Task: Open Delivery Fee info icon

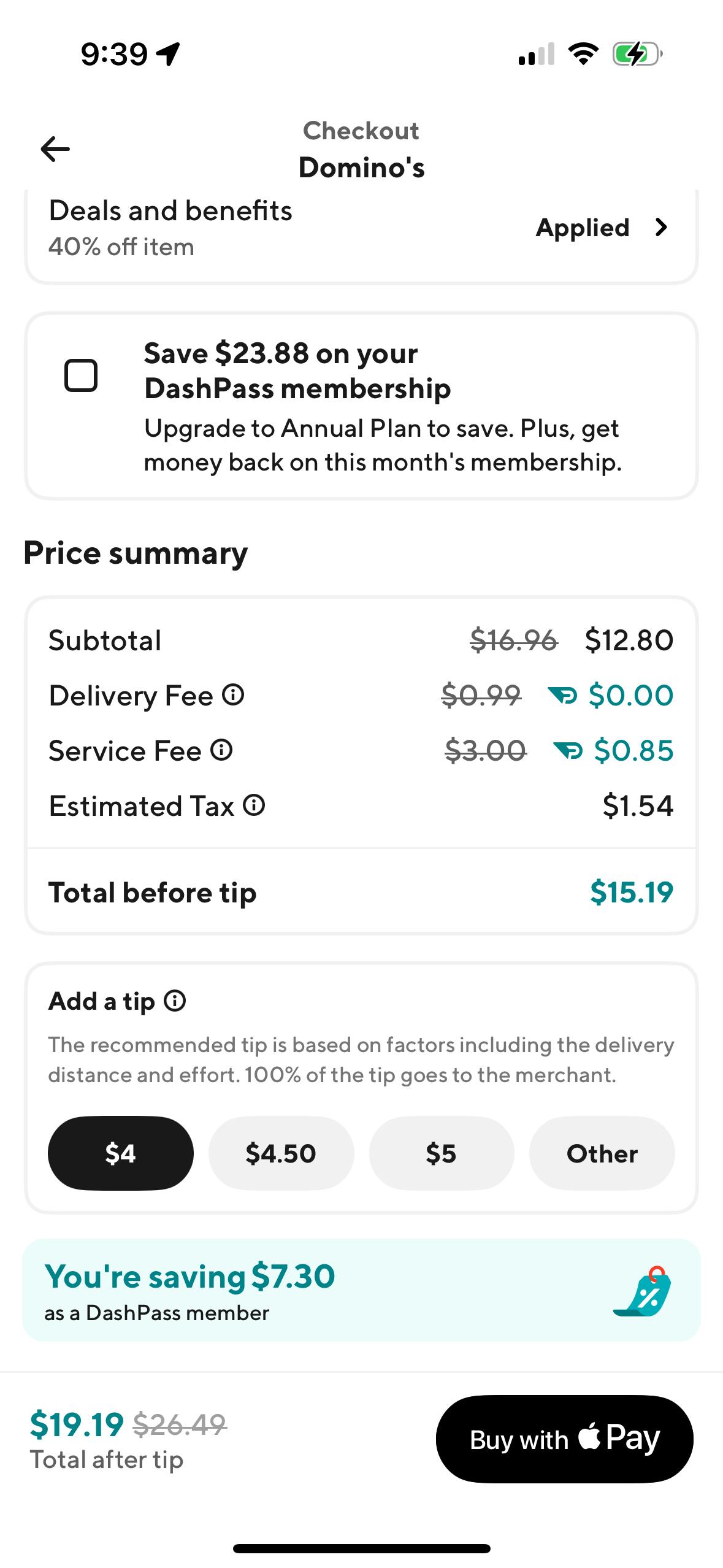Action: pyautogui.click(x=233, y=695)
